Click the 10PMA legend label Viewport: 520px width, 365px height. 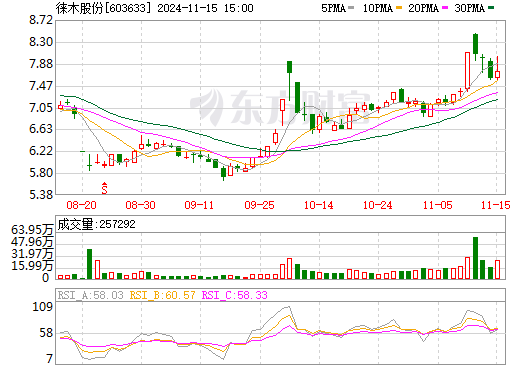[x=378, y=8]
